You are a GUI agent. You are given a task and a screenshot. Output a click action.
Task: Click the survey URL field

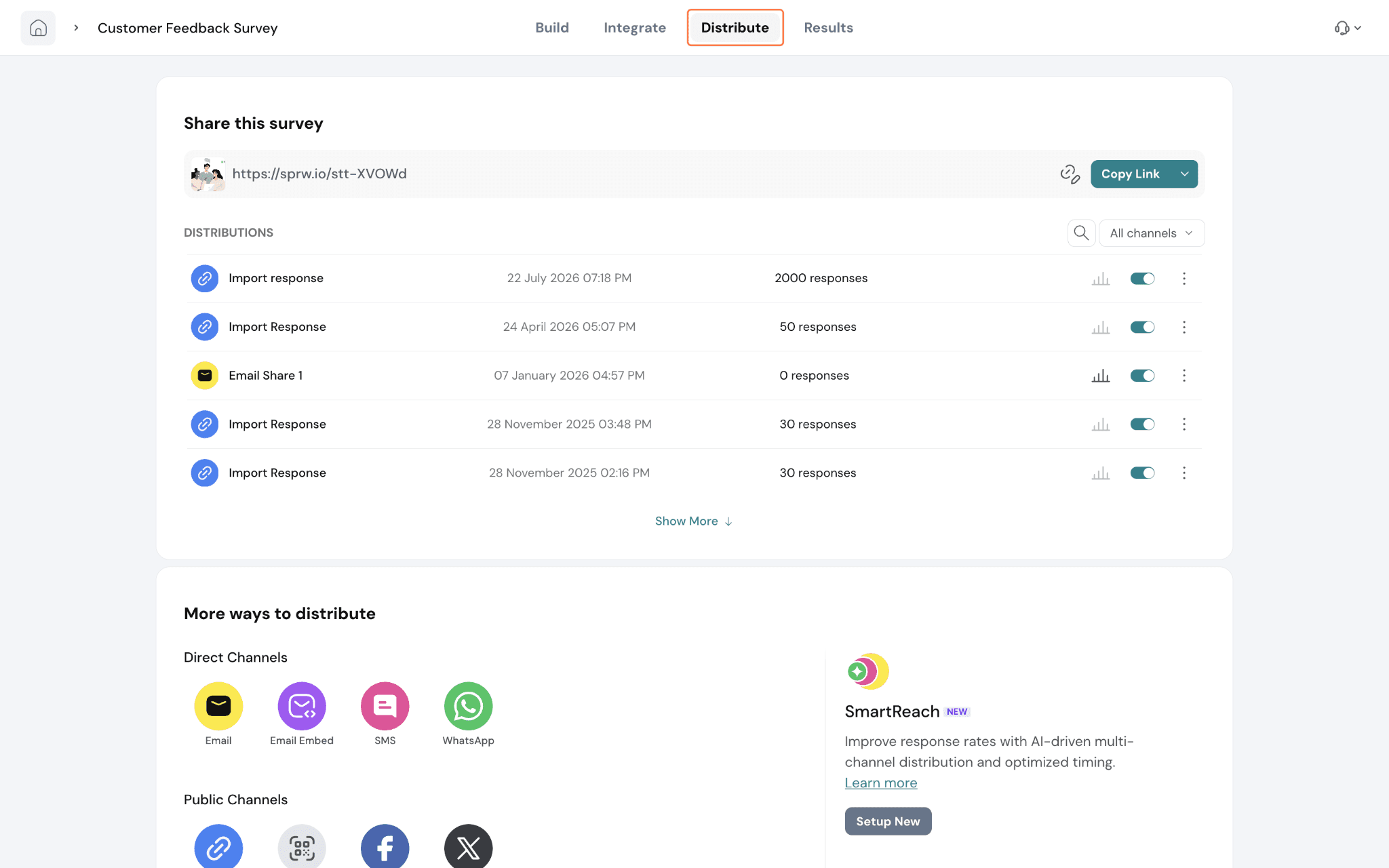(x=319, y=174)
